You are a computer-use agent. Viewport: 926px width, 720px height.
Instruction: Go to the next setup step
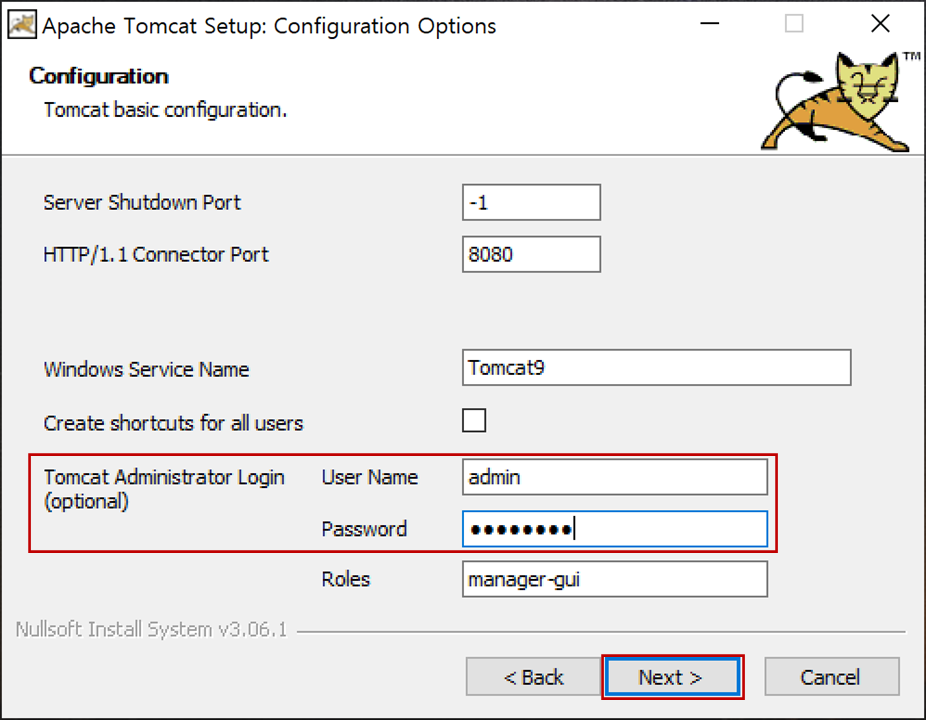click(x=672, y=677)
